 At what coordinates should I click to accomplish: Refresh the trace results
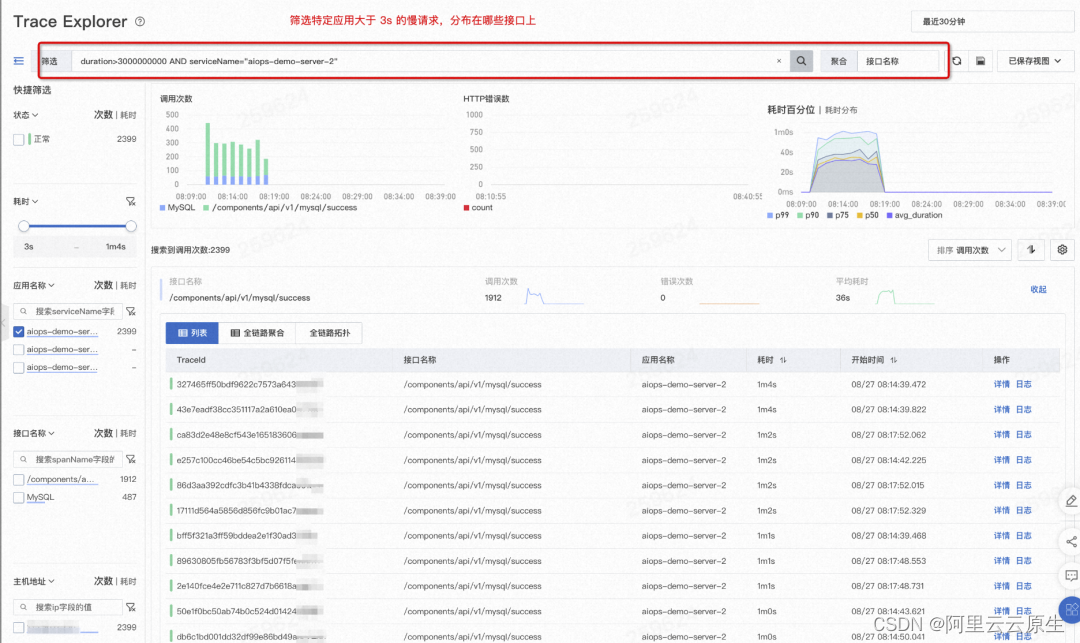(957, 61)
